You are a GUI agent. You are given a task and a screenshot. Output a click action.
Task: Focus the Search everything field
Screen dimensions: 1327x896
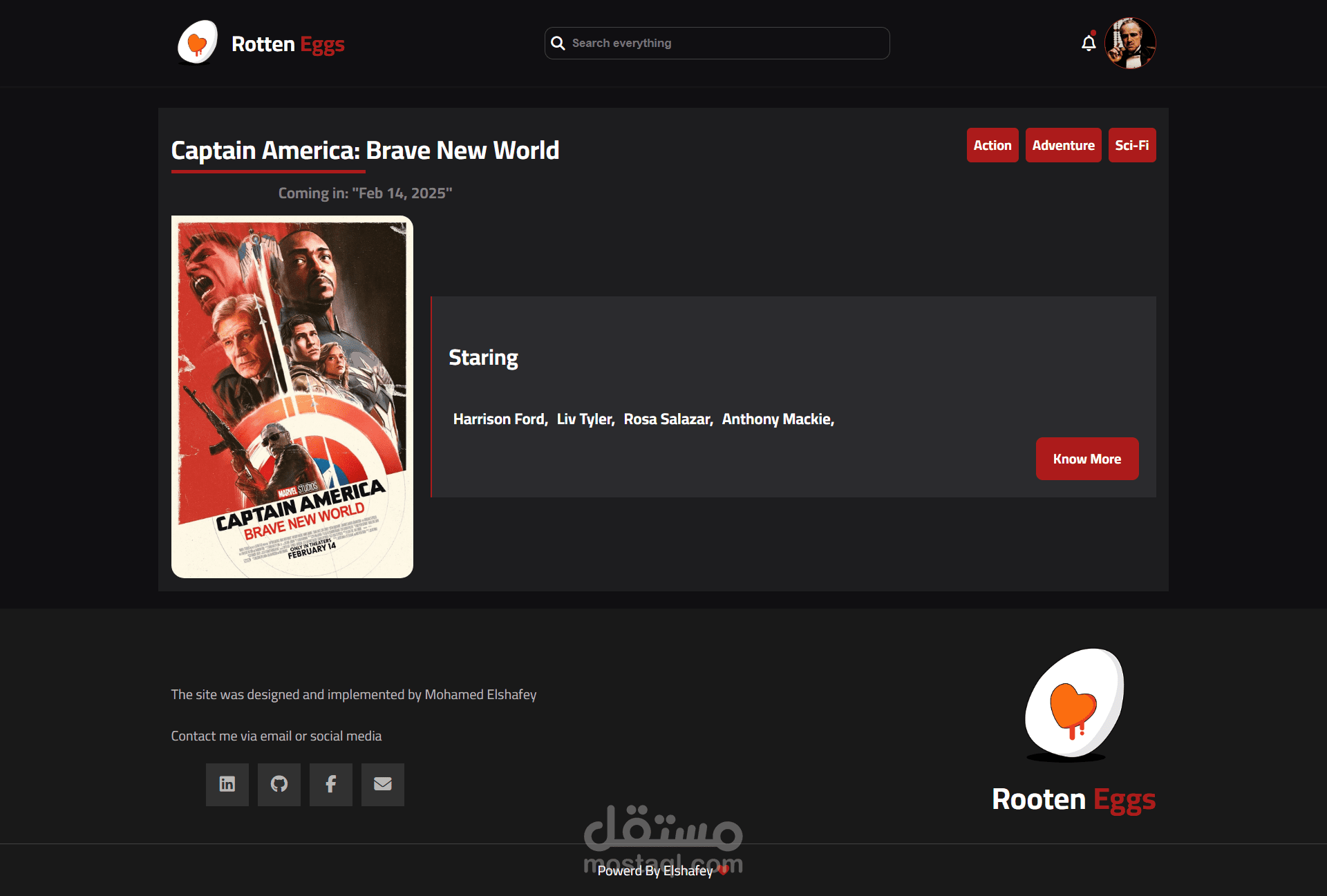click(x=726, y=43)
